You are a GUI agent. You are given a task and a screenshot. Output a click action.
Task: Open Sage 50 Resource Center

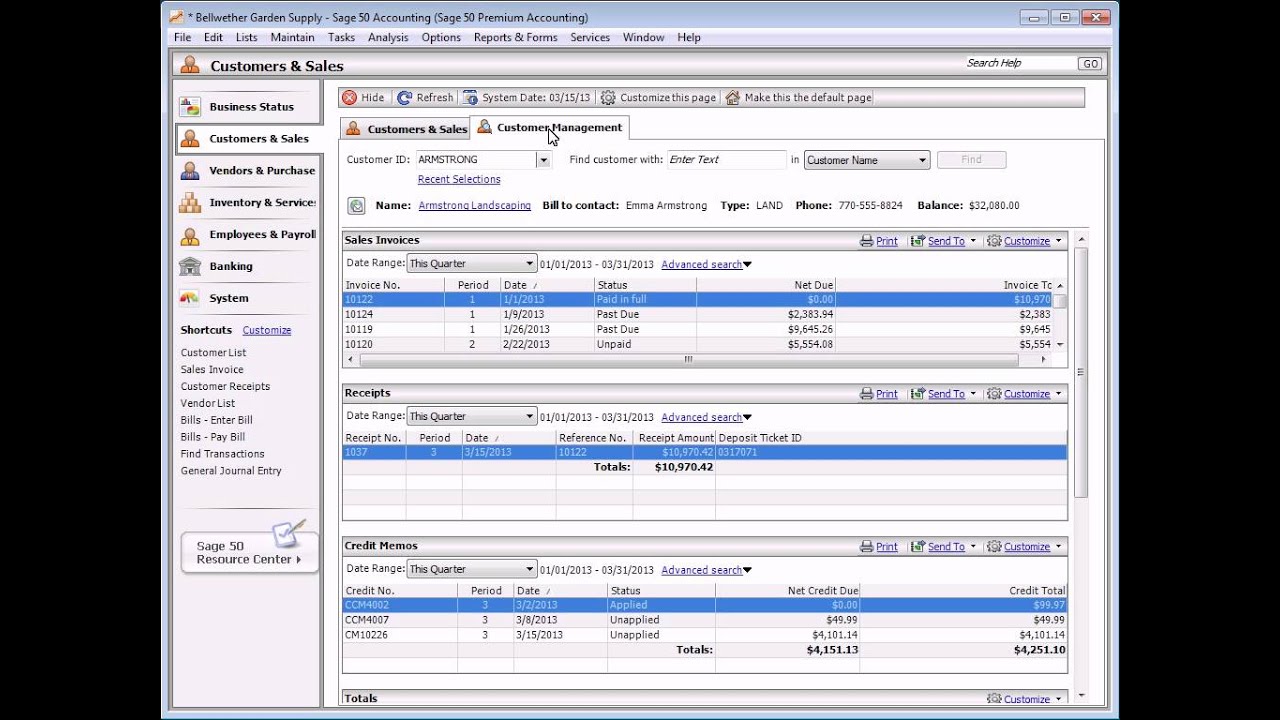(250, 552)
